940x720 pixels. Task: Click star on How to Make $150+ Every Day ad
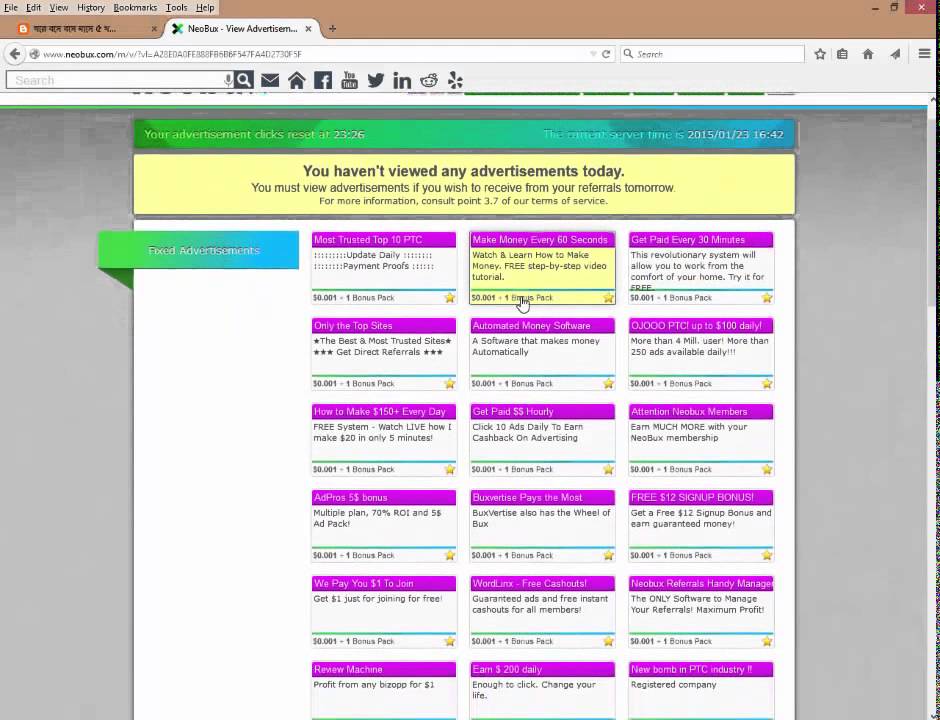coord(450,469)
